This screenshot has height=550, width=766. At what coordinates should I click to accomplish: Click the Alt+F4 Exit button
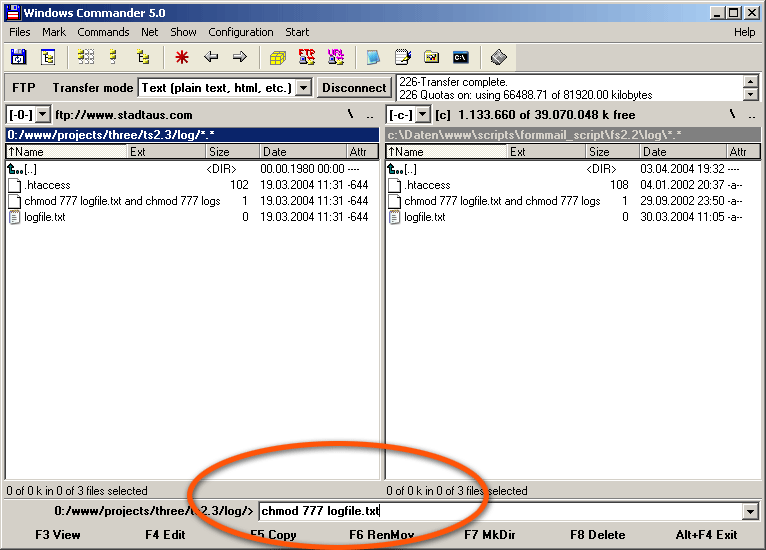click(x=706, y=535)
